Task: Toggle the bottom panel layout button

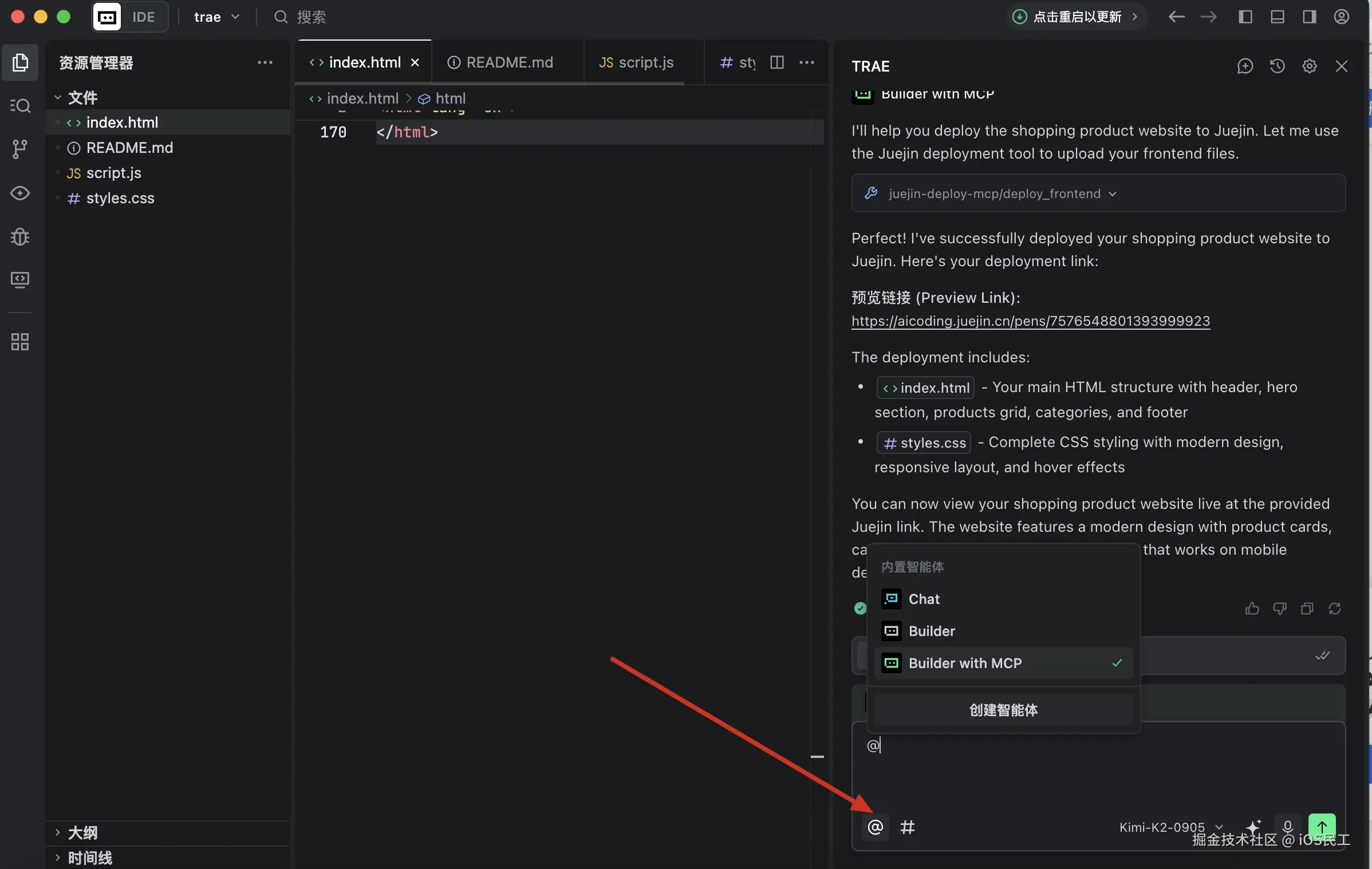Action: coord(1277,17)
